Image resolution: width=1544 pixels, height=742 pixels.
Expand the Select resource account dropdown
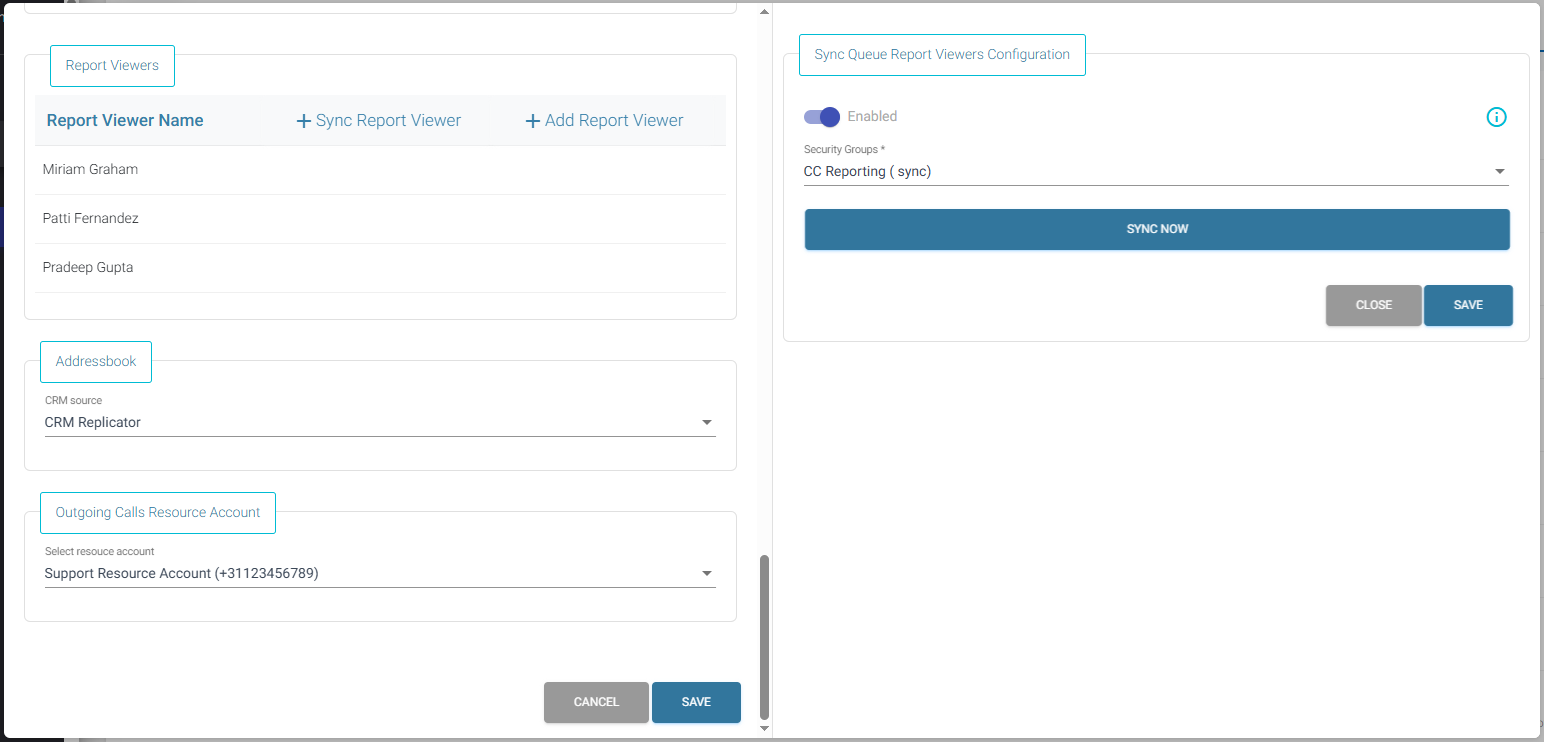380,574
